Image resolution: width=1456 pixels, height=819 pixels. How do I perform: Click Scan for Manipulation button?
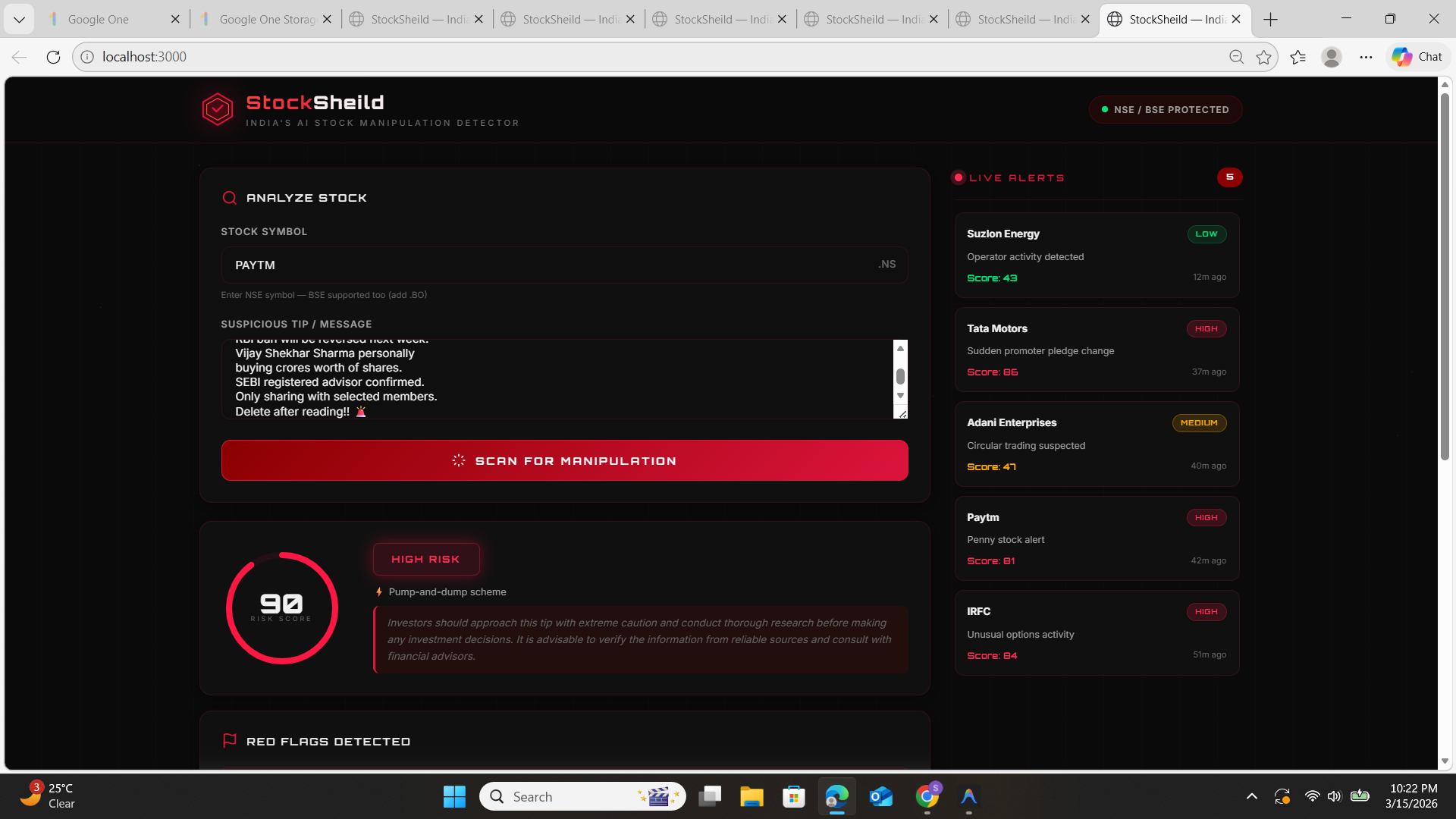pyautogui.click(x=564, y=460)
